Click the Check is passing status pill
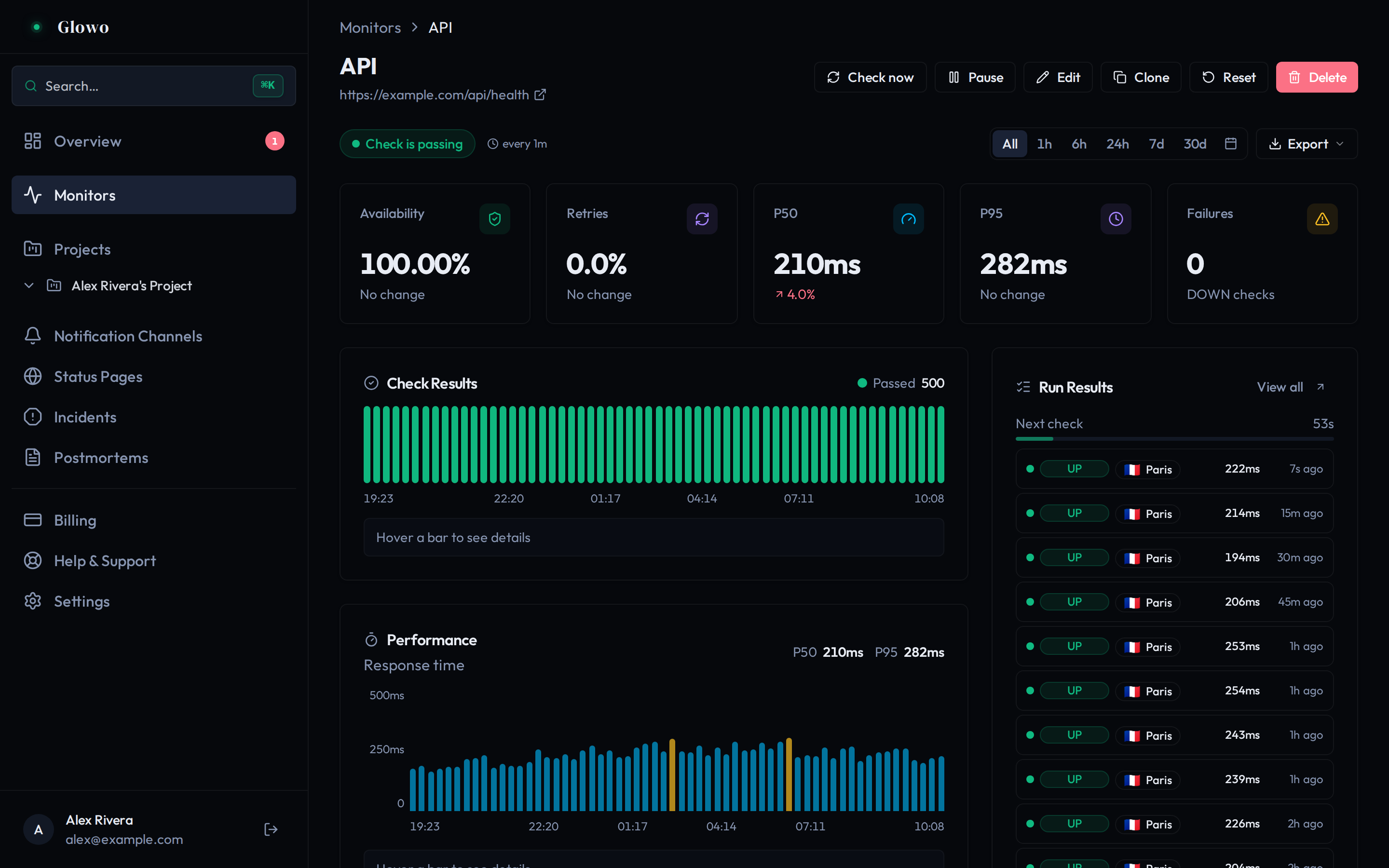Image resolution: width=1389 pixels, height=868 pixels. (408, 144)
